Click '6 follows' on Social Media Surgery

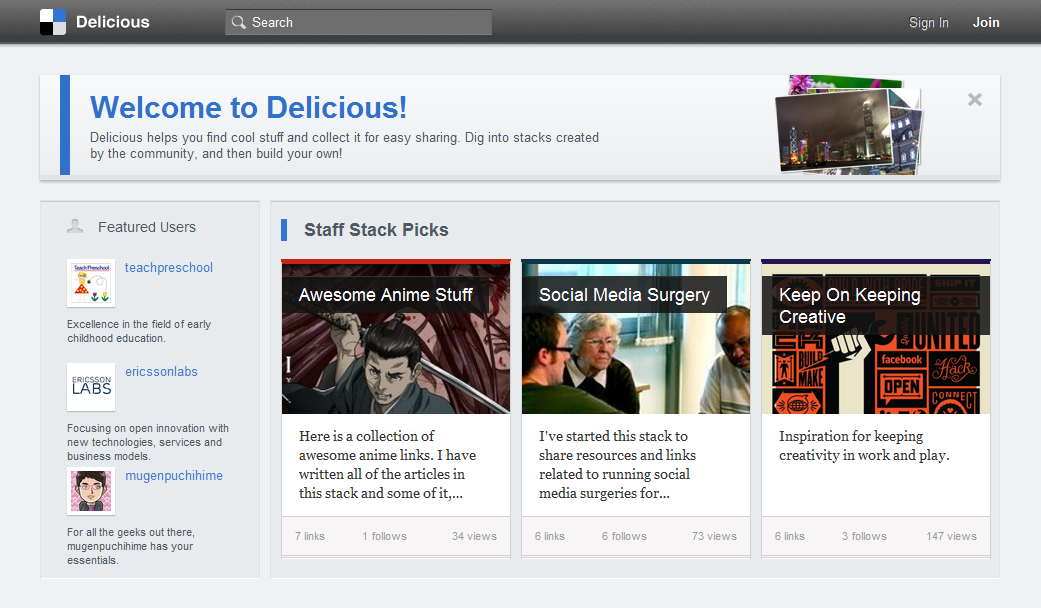[x=624, y=536]
